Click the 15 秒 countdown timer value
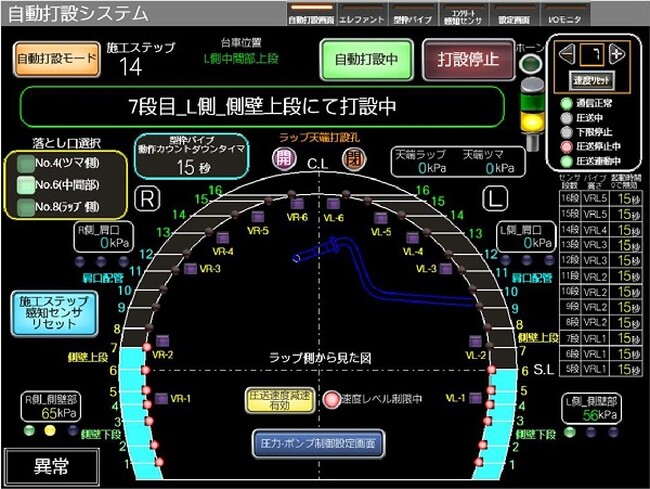 point(194,167)
